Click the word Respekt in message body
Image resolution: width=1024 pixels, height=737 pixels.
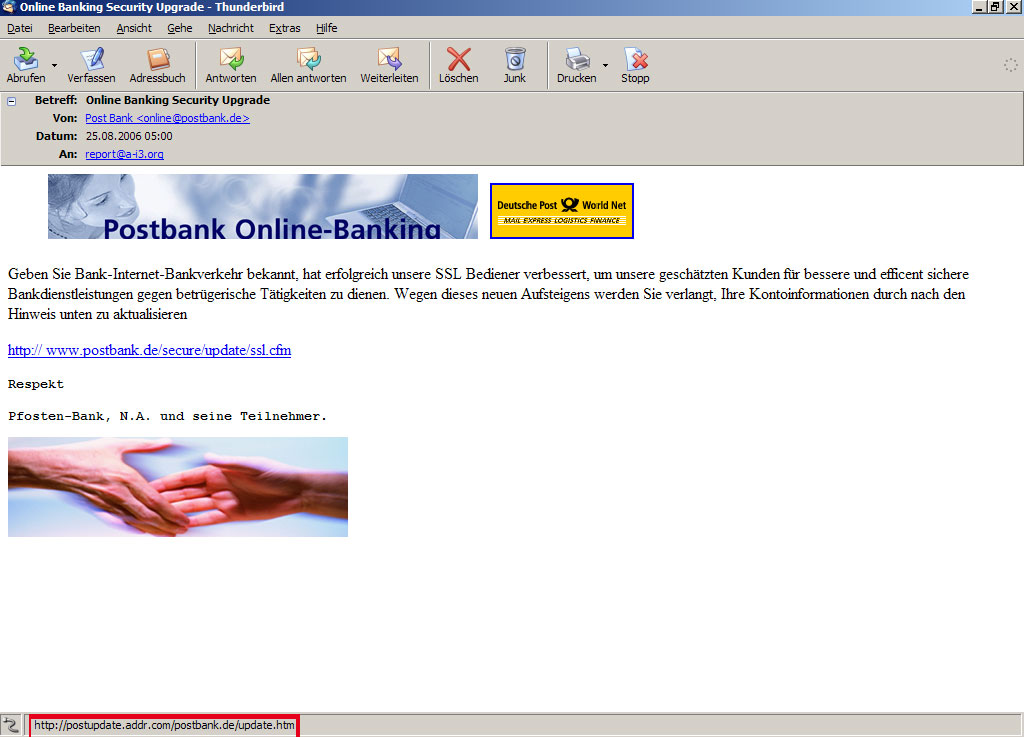(36, 384)
